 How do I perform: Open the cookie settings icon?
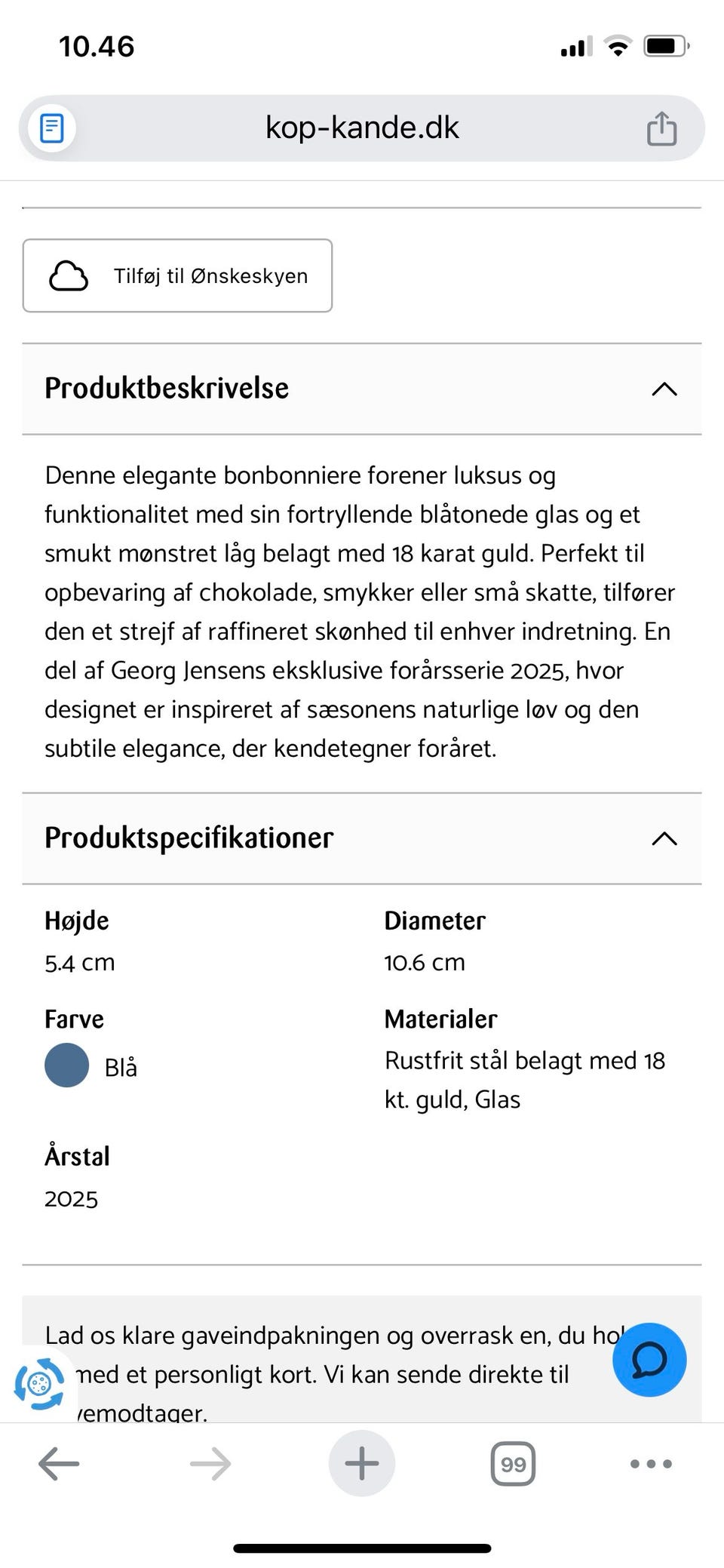point(40,1384)
